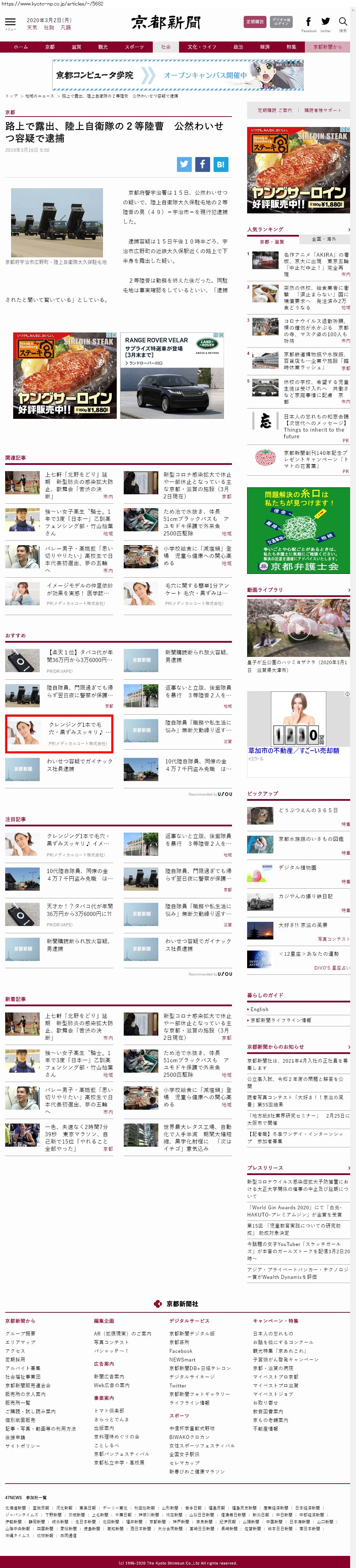356x1568 pixels.
Task: Click the search magnifier icon
Action: coord(343,22)
